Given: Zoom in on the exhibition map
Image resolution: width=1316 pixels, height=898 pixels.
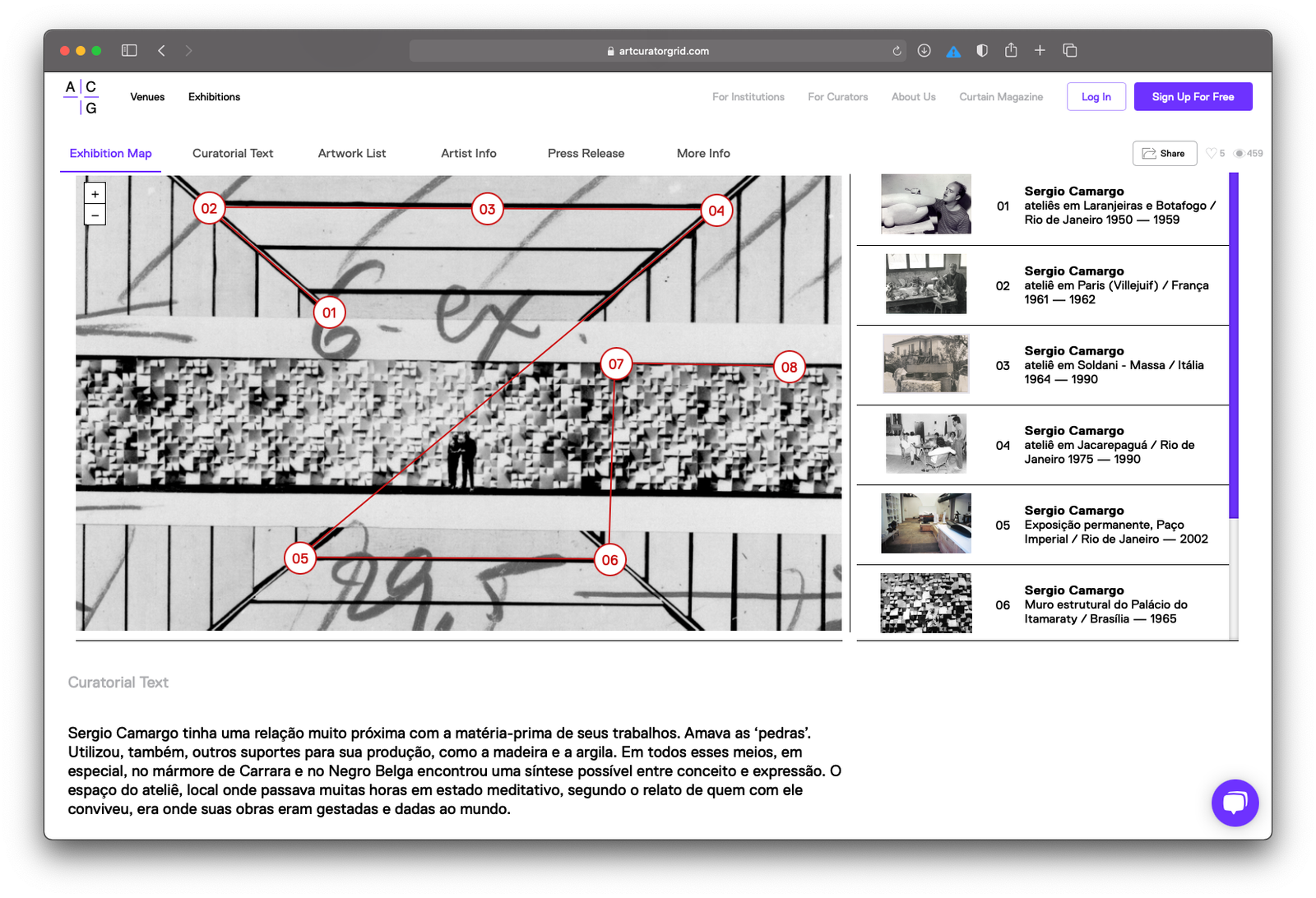Looking at the screenshot, I should pos(95,194).
